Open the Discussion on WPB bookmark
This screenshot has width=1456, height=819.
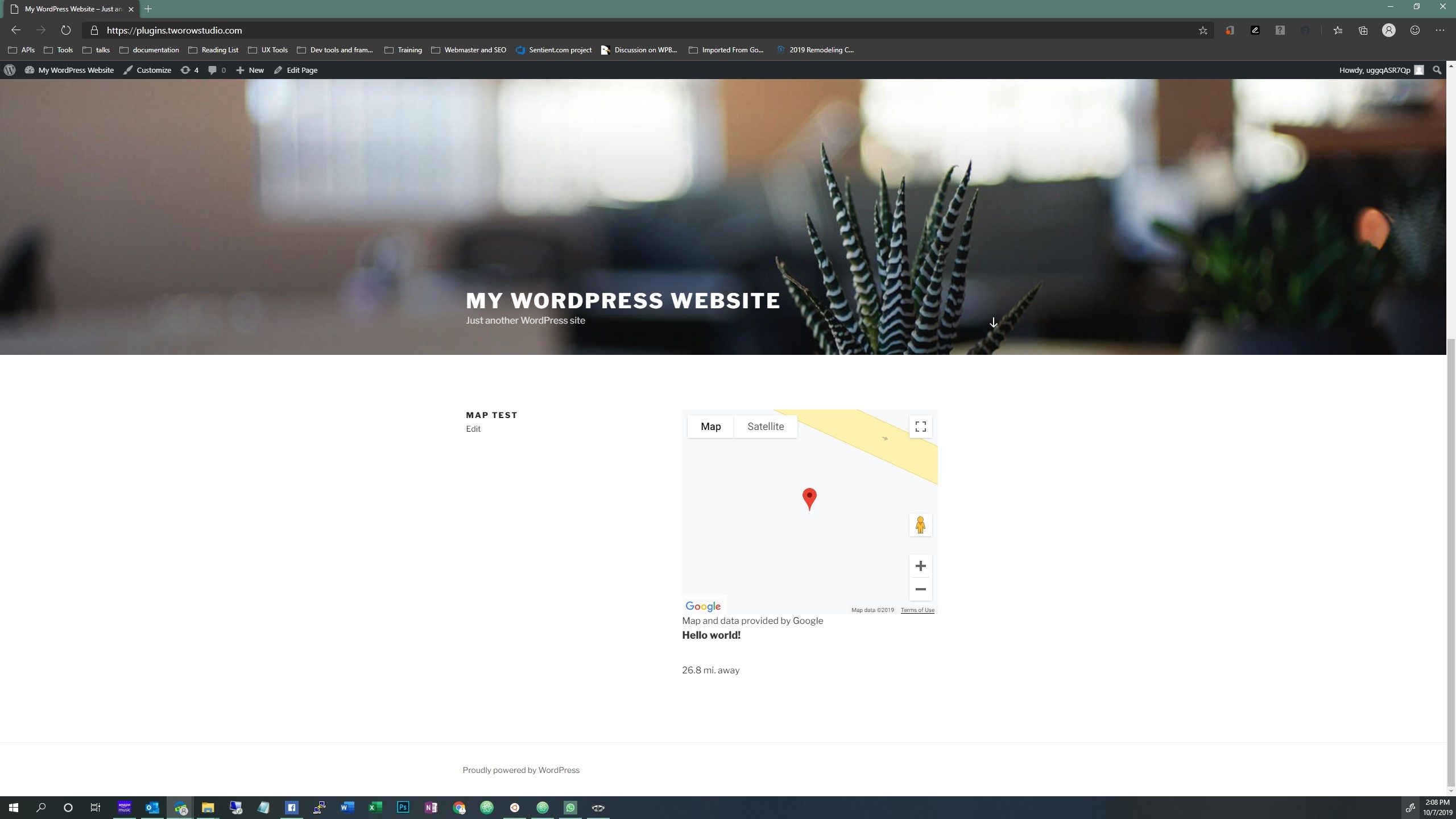tap(639, 50)
